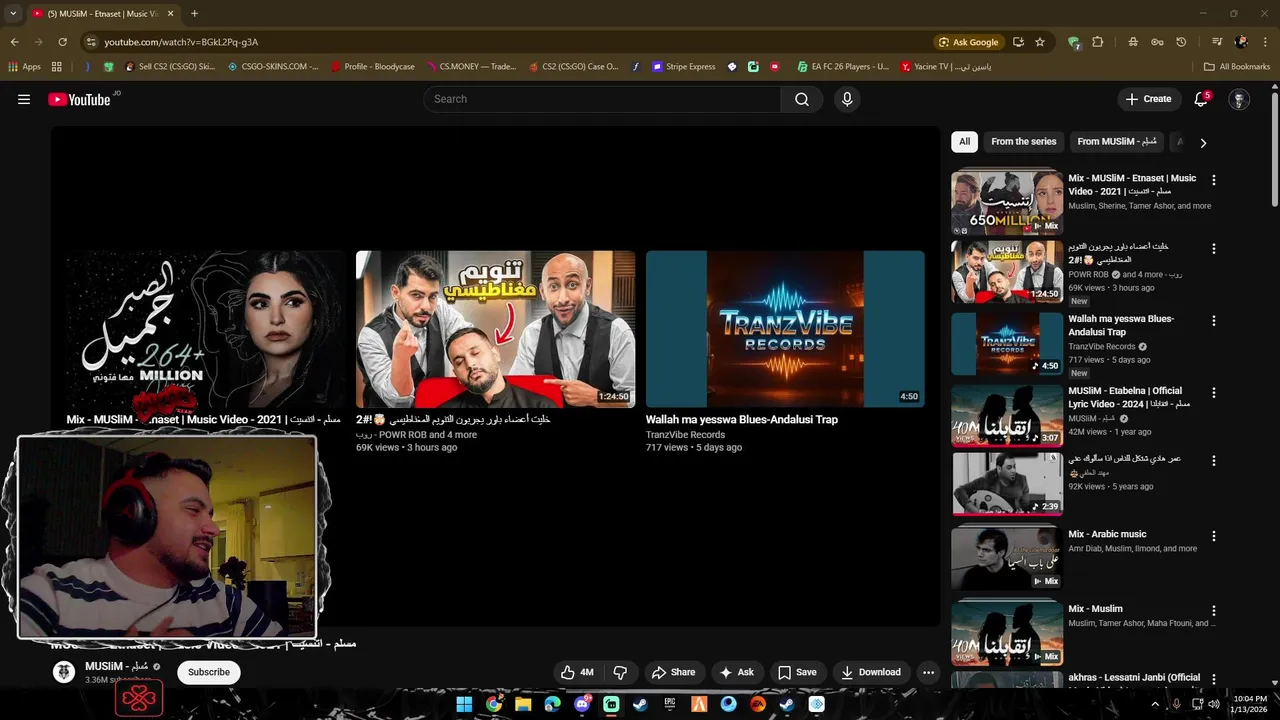The image size is (1280, 720).
Task: Open the Create menu button
Action: click(x=1148, y=99)
